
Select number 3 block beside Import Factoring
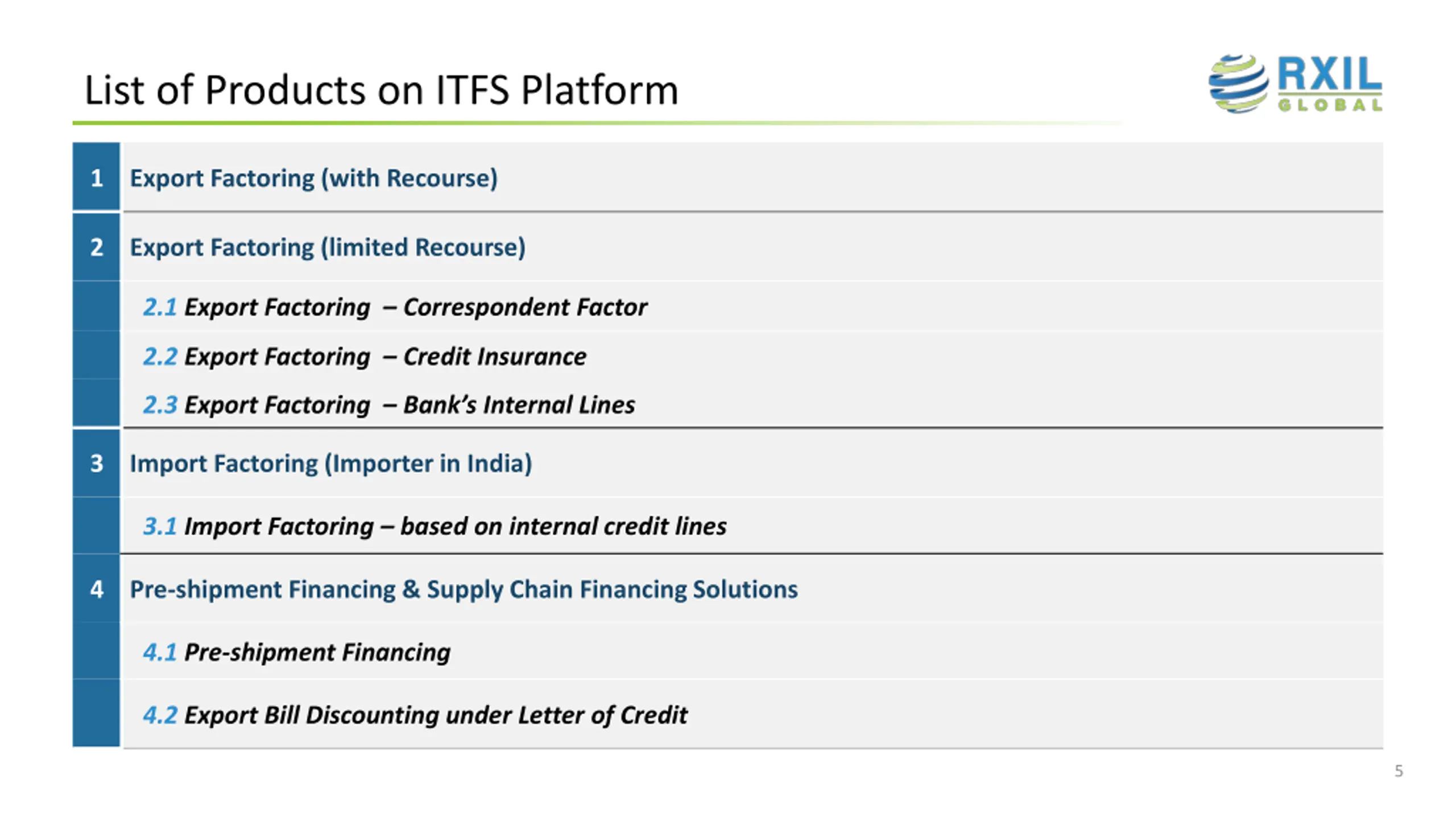tap(96, 463)
